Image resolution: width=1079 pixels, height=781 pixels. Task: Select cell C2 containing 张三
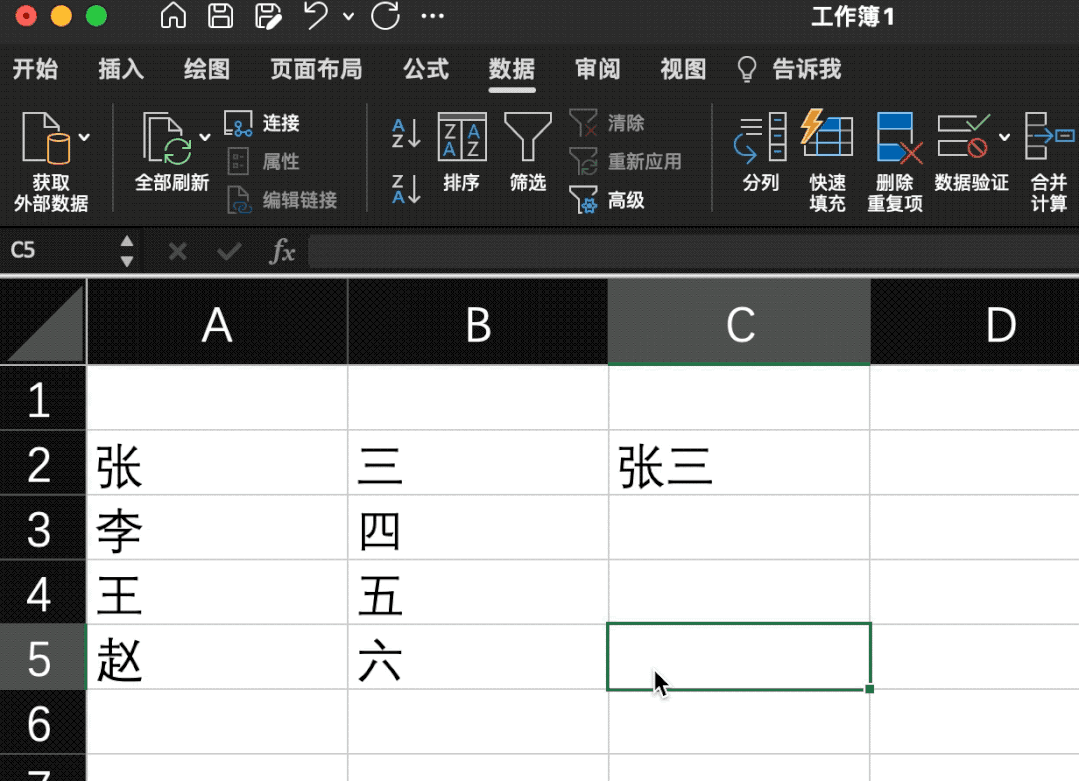coord(738,465)
